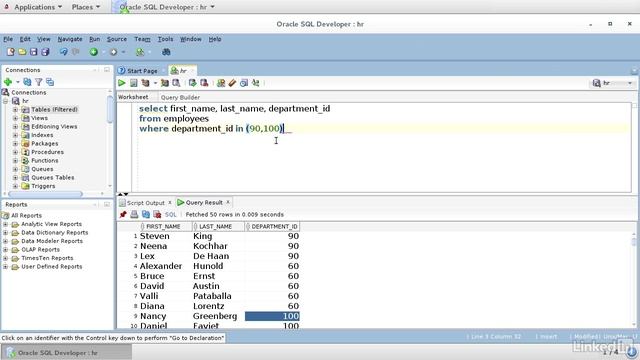
Task: Click the Save icon in main toolbar
Action: click(x=33, y=52)
